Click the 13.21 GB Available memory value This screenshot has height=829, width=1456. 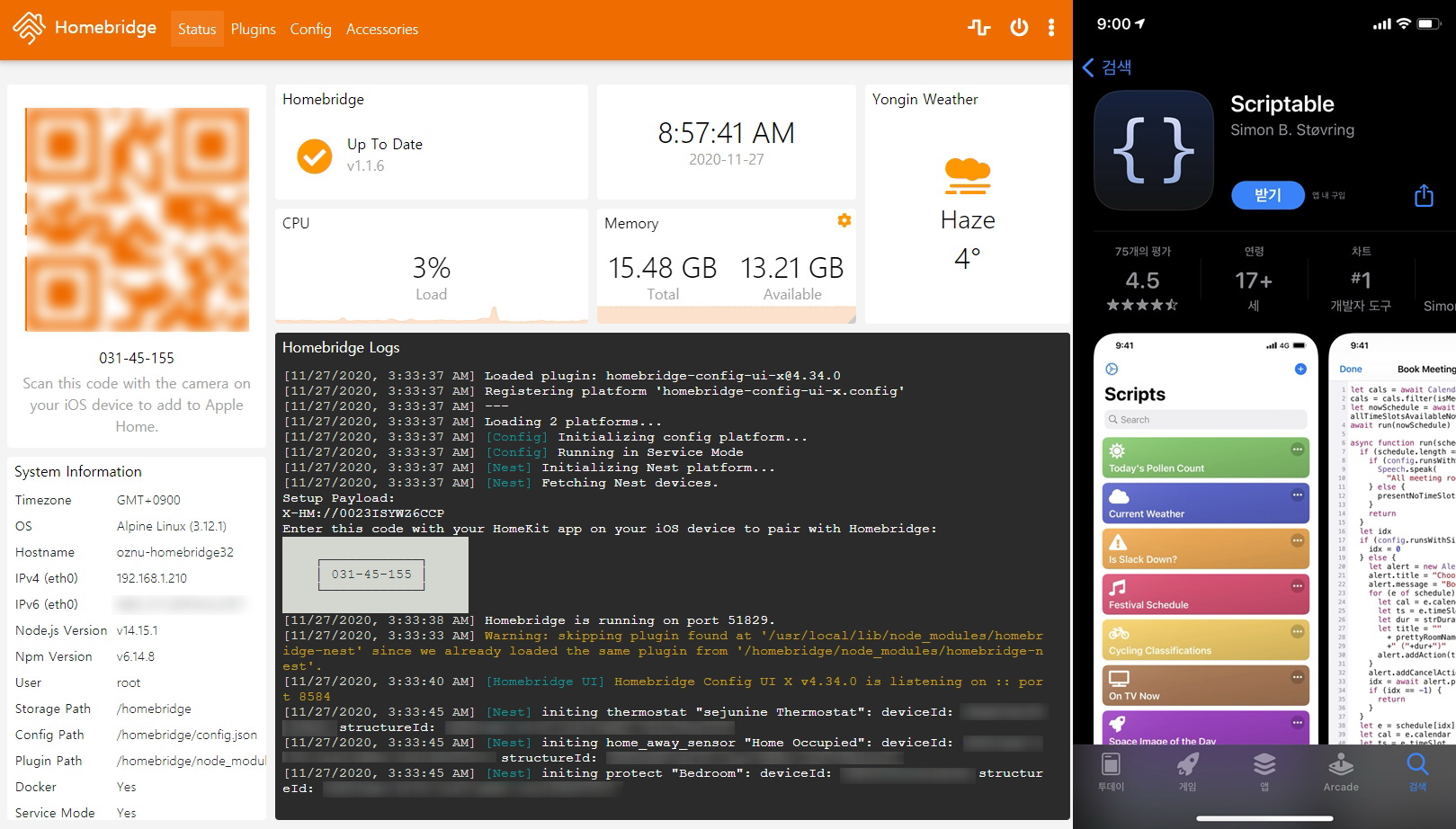792,268
